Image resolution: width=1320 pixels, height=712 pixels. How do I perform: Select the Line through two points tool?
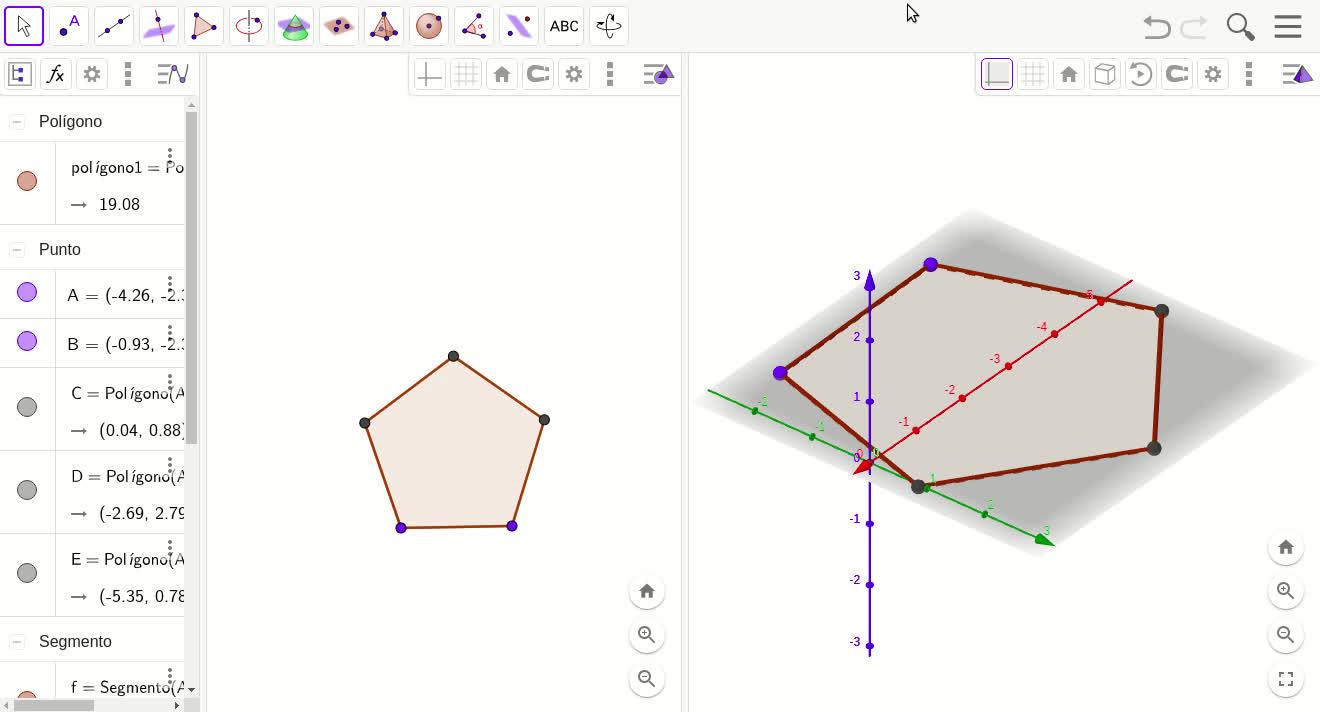pyautogui.click(x=114, y=26)
